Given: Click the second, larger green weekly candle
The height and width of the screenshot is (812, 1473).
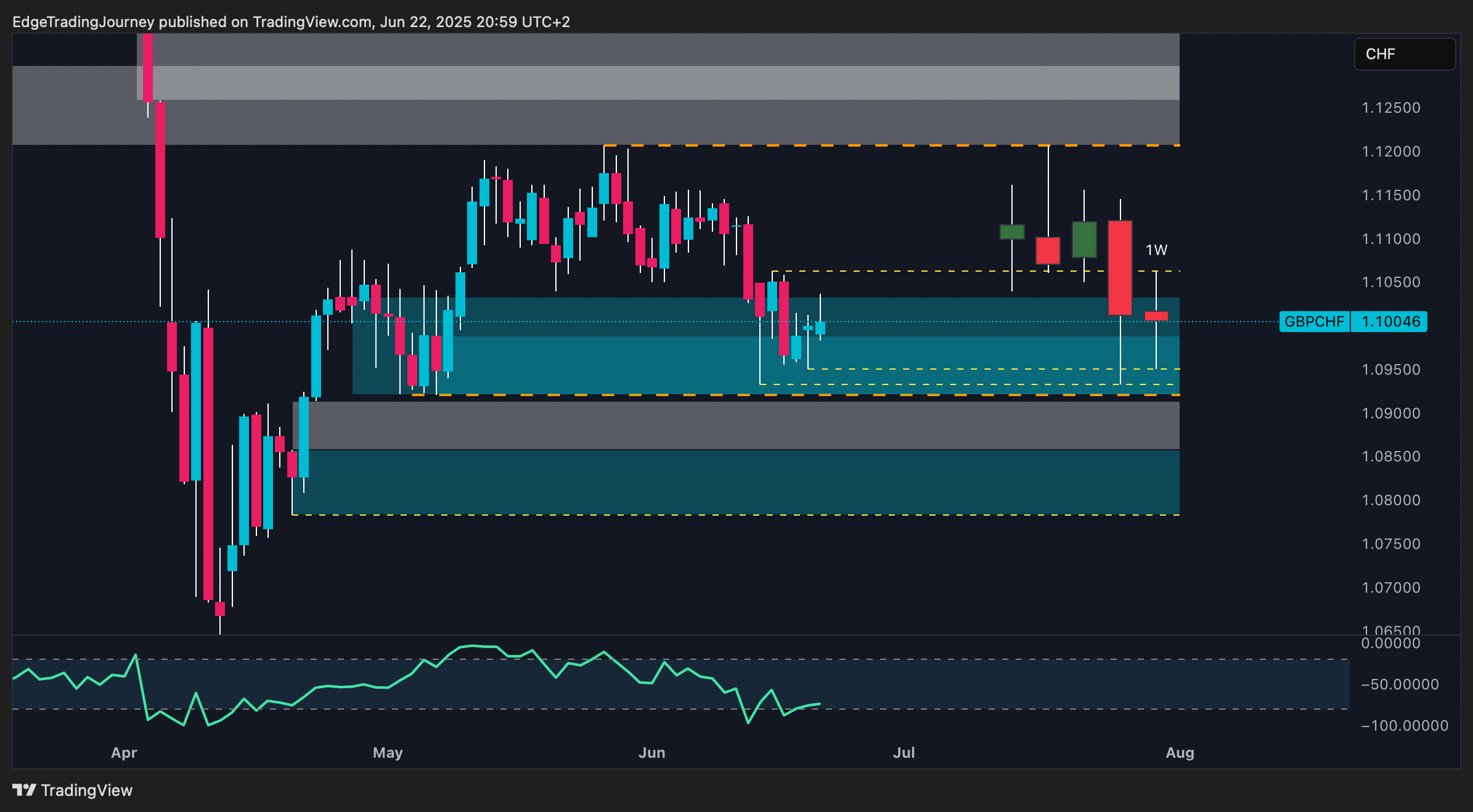Looking at the screenshot, I should (x=1084, y=240).
